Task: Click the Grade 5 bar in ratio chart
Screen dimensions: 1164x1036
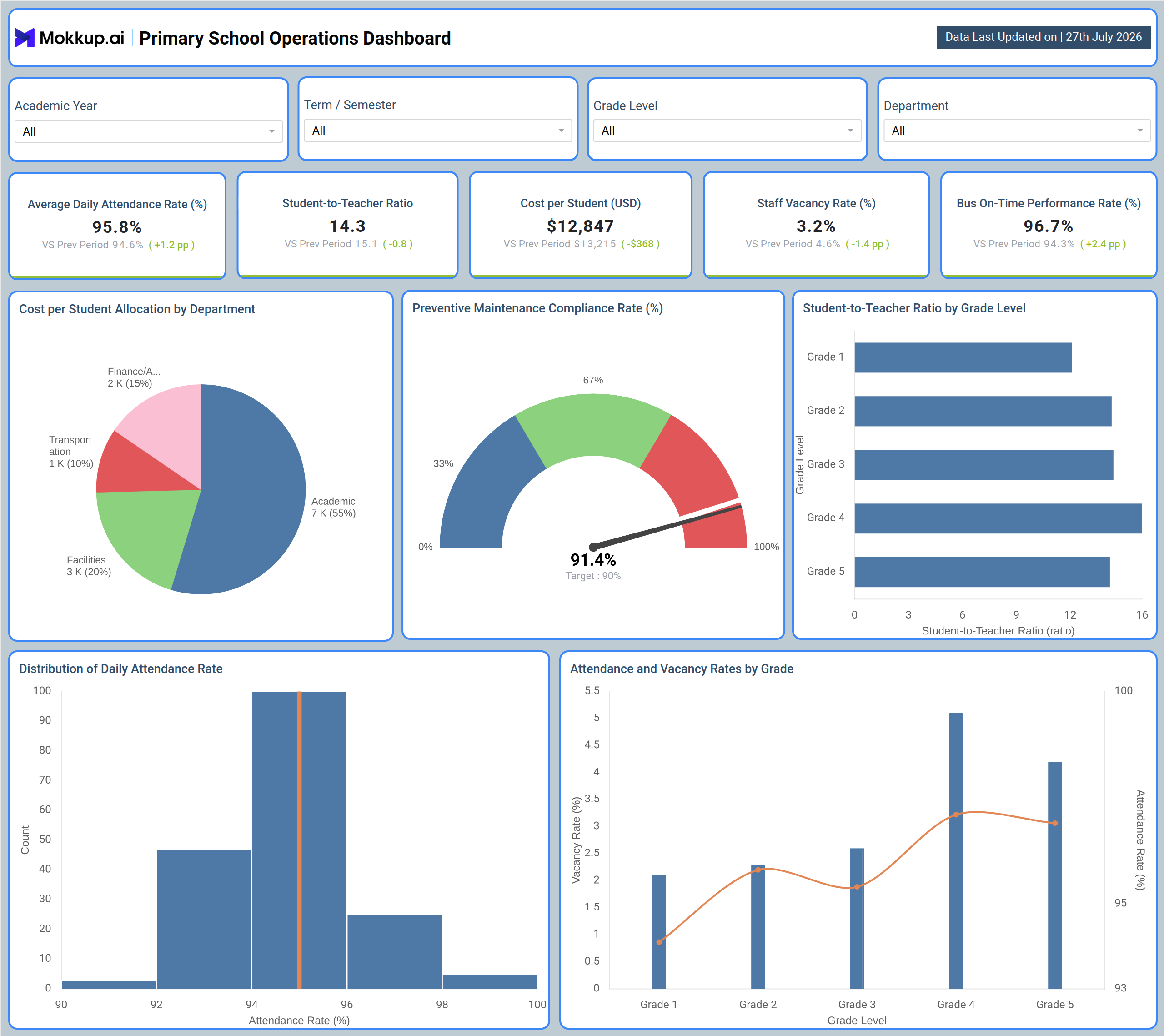Action: pos(982,572)
